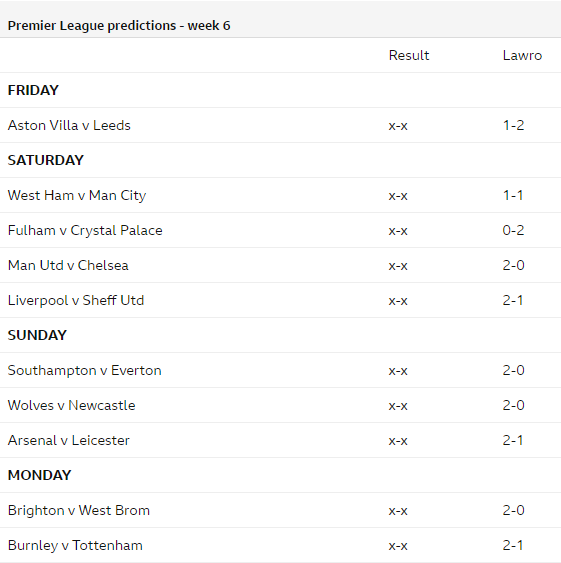Image resolution: width=561 pixels, height=563 pixels.
Task: Click Lawro's 1-2 prediction for Aston Villa v Leeds
Action: pos(514,125)
